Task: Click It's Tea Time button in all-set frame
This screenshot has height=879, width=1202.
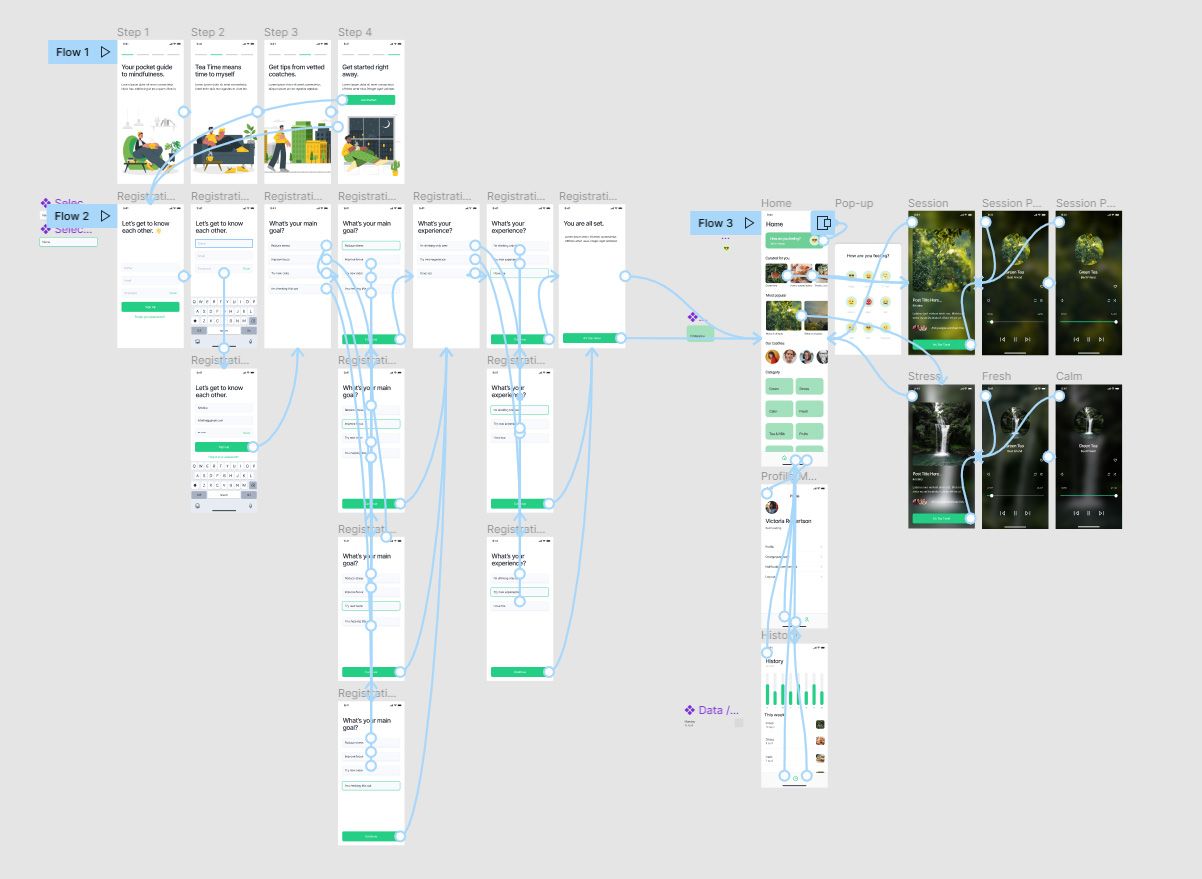Action: coord(592,339)
